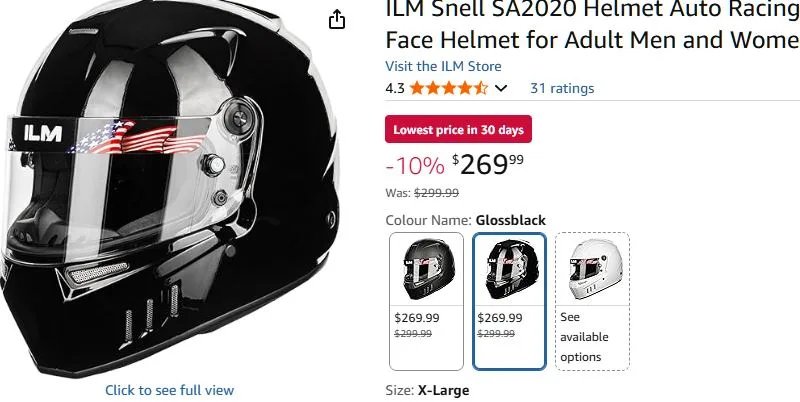The width and height of the screenshot is (800, 402).
Task: Click the 4.3 rating number
Action: (395, 89)
